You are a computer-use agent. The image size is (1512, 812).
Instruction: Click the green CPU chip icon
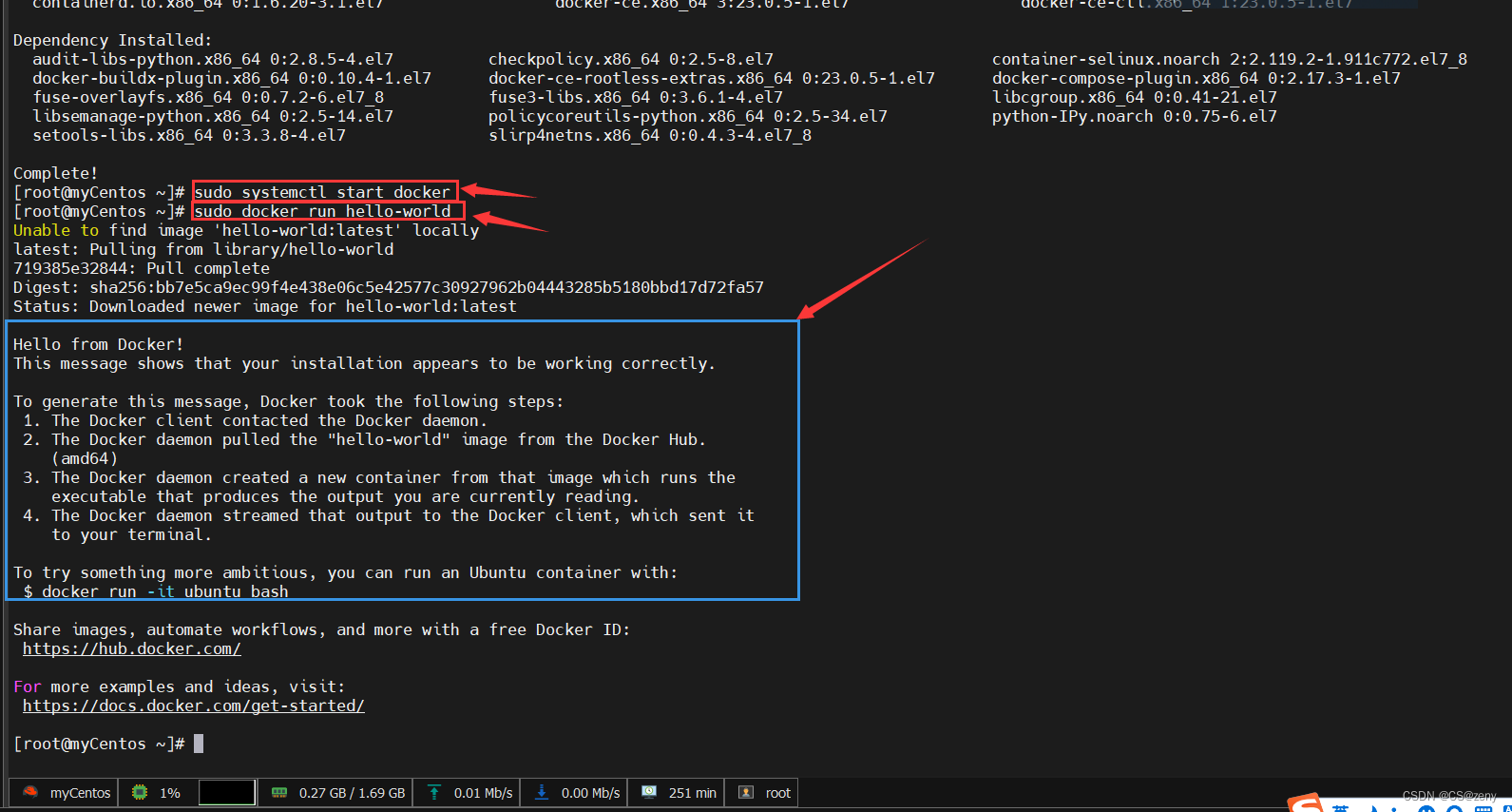point(140,792)
